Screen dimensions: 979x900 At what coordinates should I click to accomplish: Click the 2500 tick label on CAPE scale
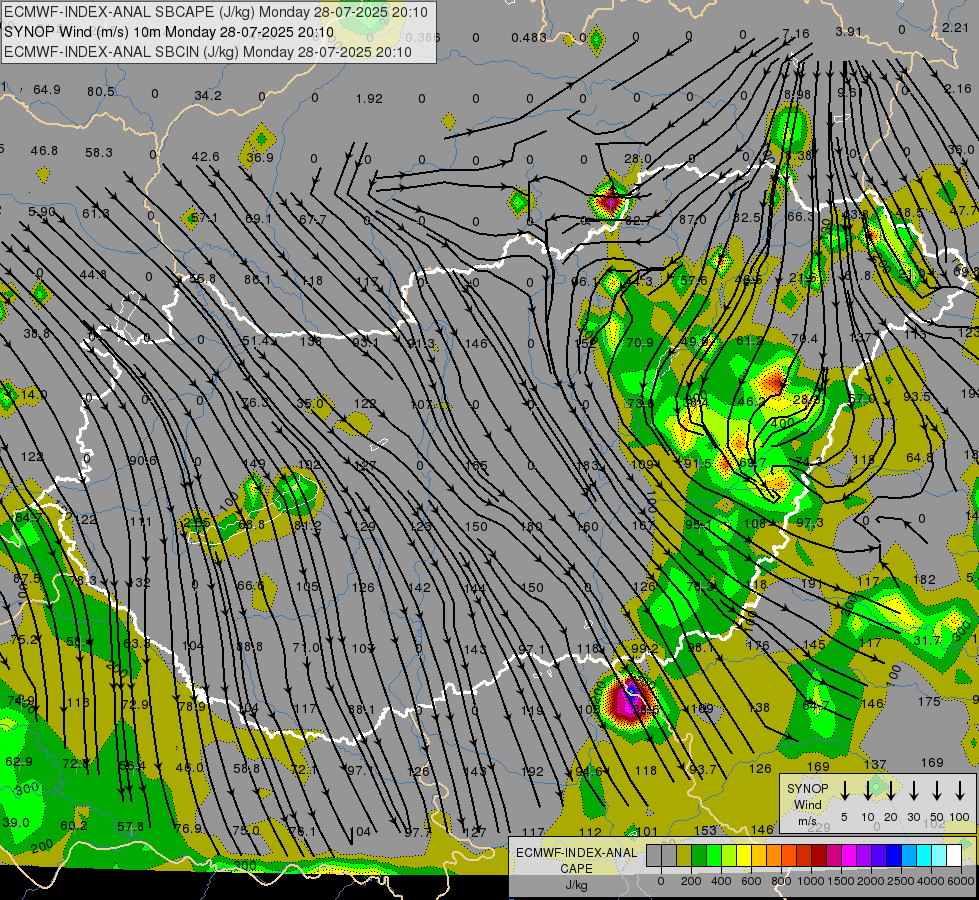click(900, 881)
